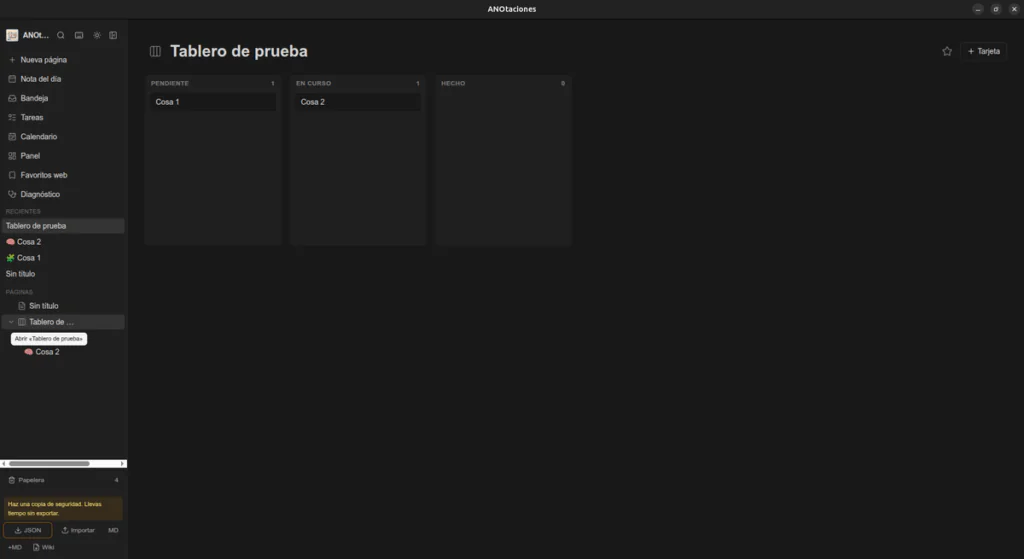Viewport: 1024px width, 559px height.
Task: Toggle light/dark theme with sun icon
Action: 97,35
